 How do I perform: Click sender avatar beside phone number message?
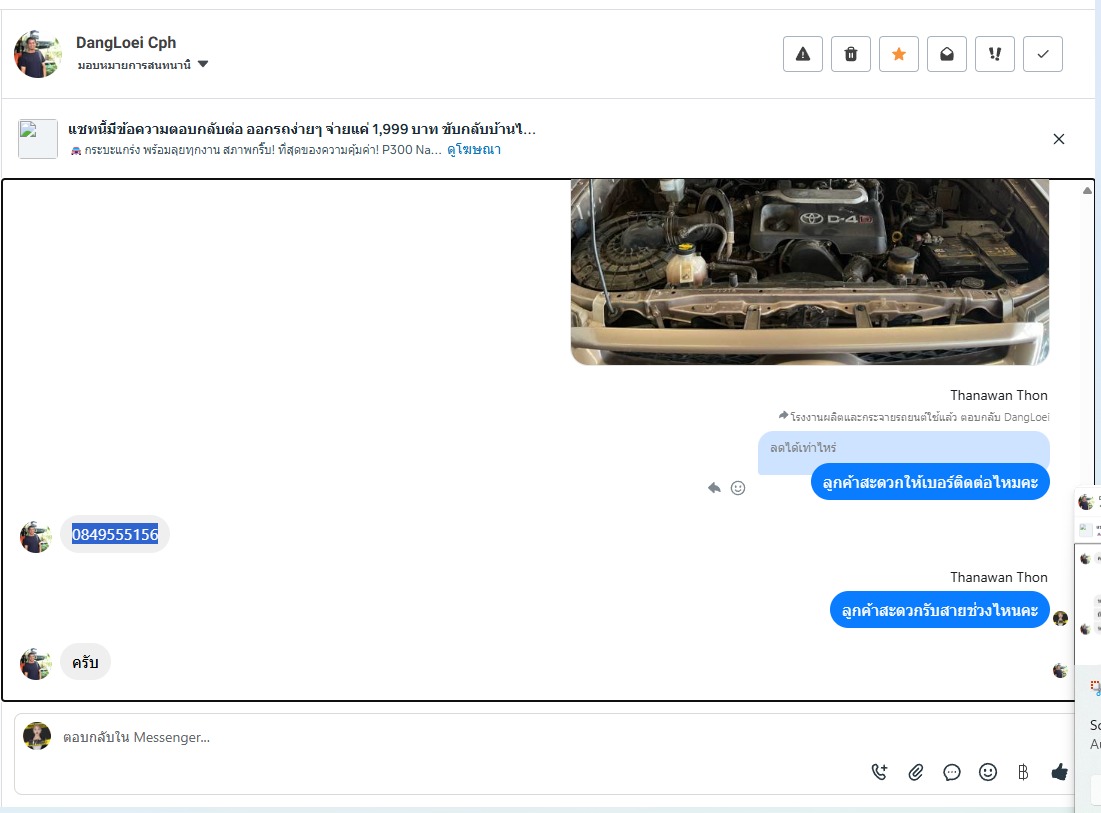(36, 537)
